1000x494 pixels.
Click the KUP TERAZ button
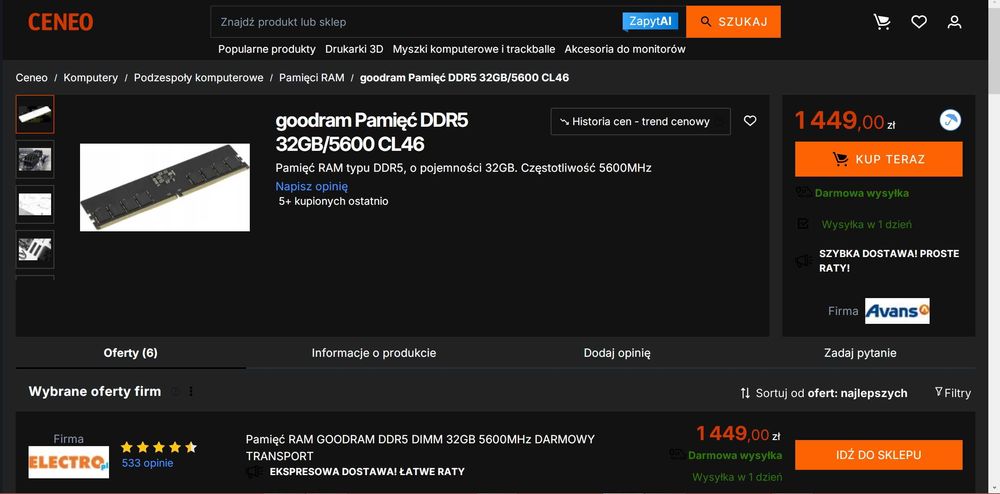coord(878,159)
